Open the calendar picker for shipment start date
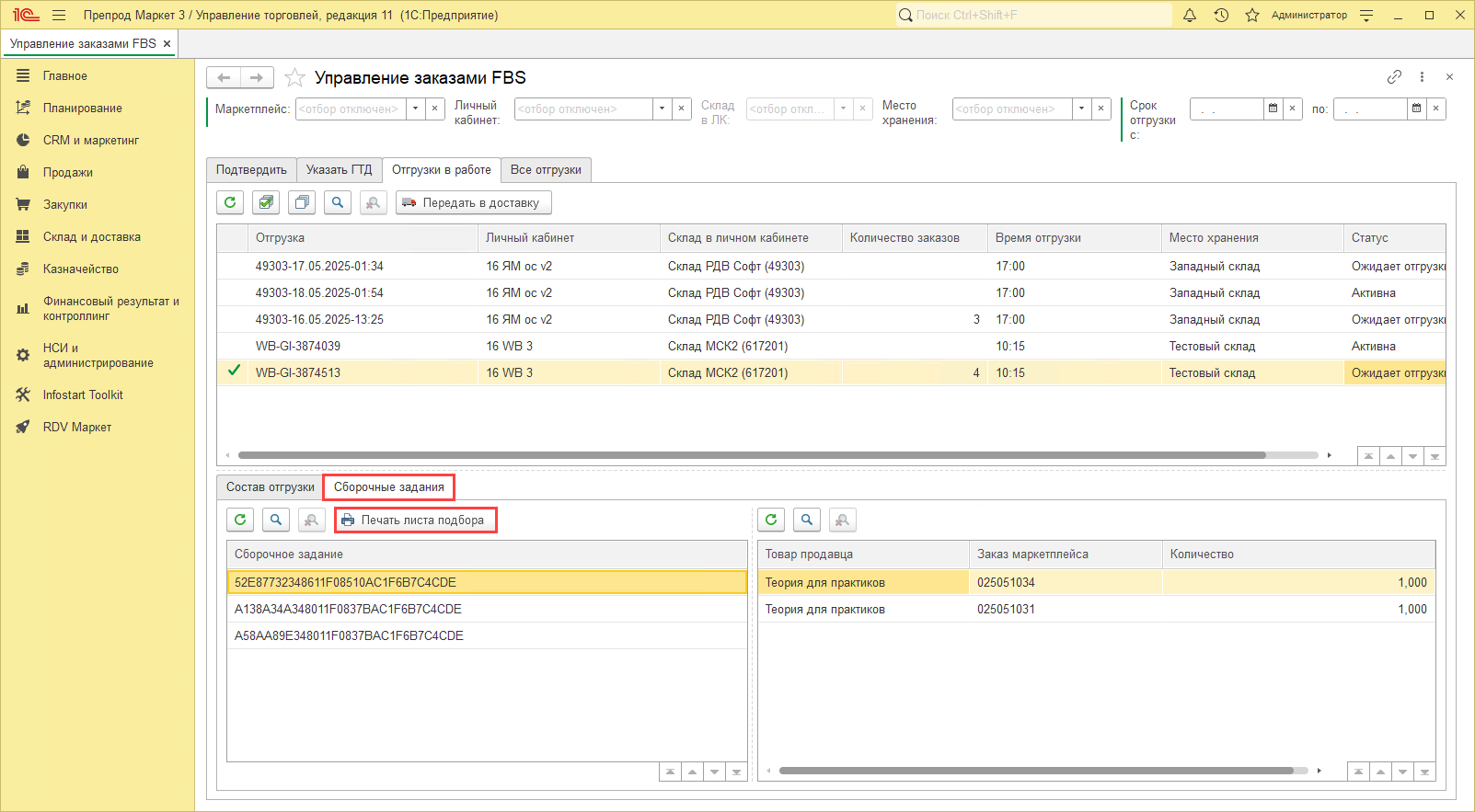Viewport: 1475px width, 812px height. (x=1273, y=109)
